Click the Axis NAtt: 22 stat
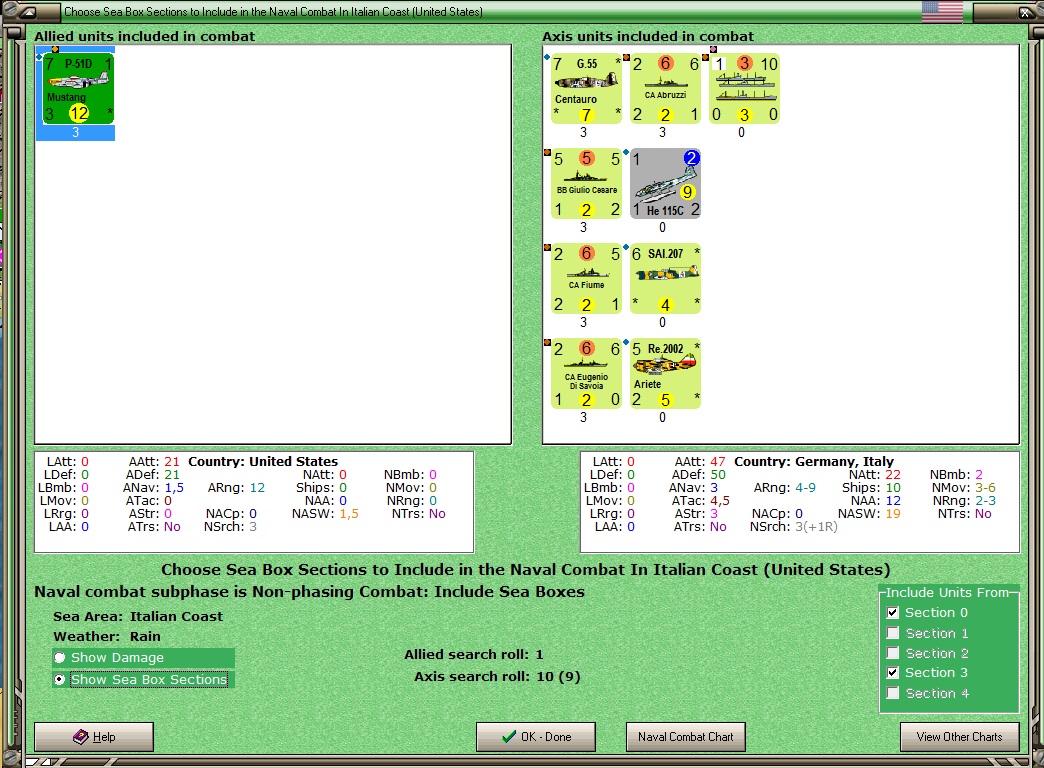Image resolution: width=1044 pixels, height=768 pixels. coord(874,474)
